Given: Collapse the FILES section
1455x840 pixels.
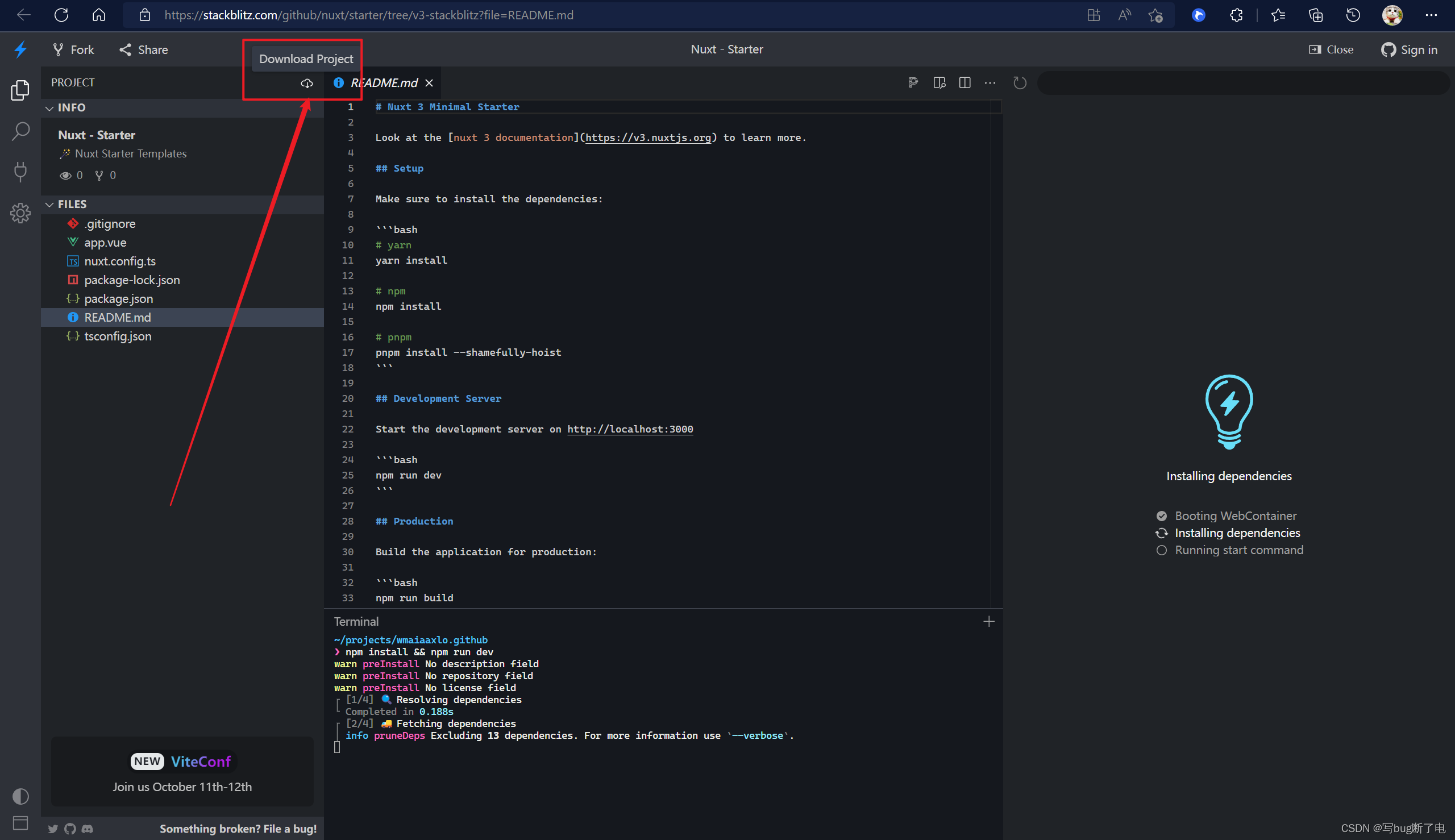Looking at the screenshot, I should click(49, 204).
